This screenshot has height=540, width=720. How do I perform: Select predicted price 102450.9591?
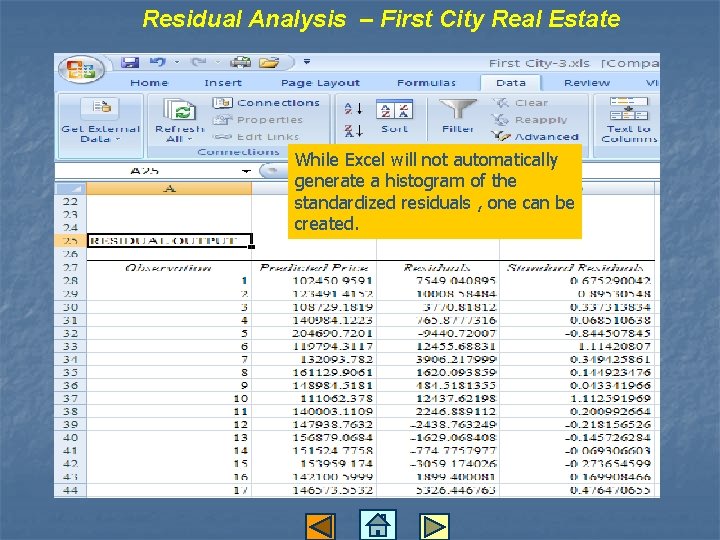tap(314, 281)
